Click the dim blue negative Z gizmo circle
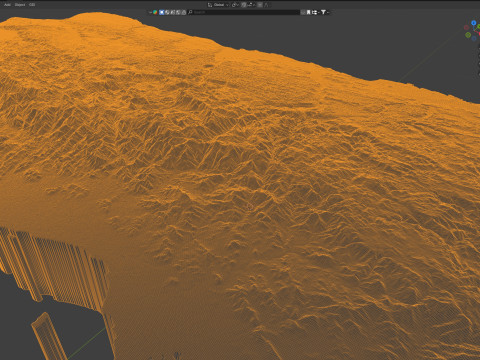Viewport: 480px width, 360px height. (x=474, y=38)
